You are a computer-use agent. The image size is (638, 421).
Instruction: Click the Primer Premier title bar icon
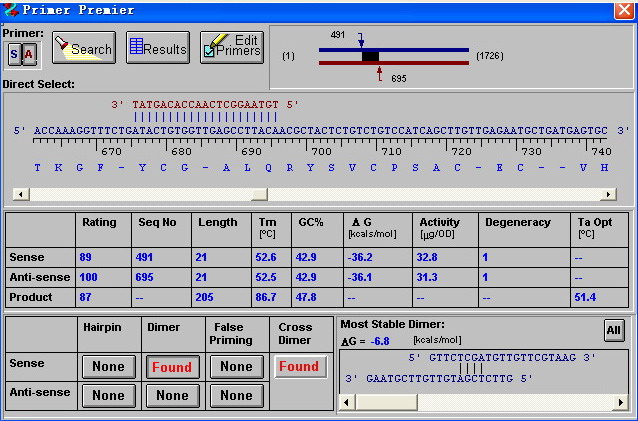(x=10, y=9)
